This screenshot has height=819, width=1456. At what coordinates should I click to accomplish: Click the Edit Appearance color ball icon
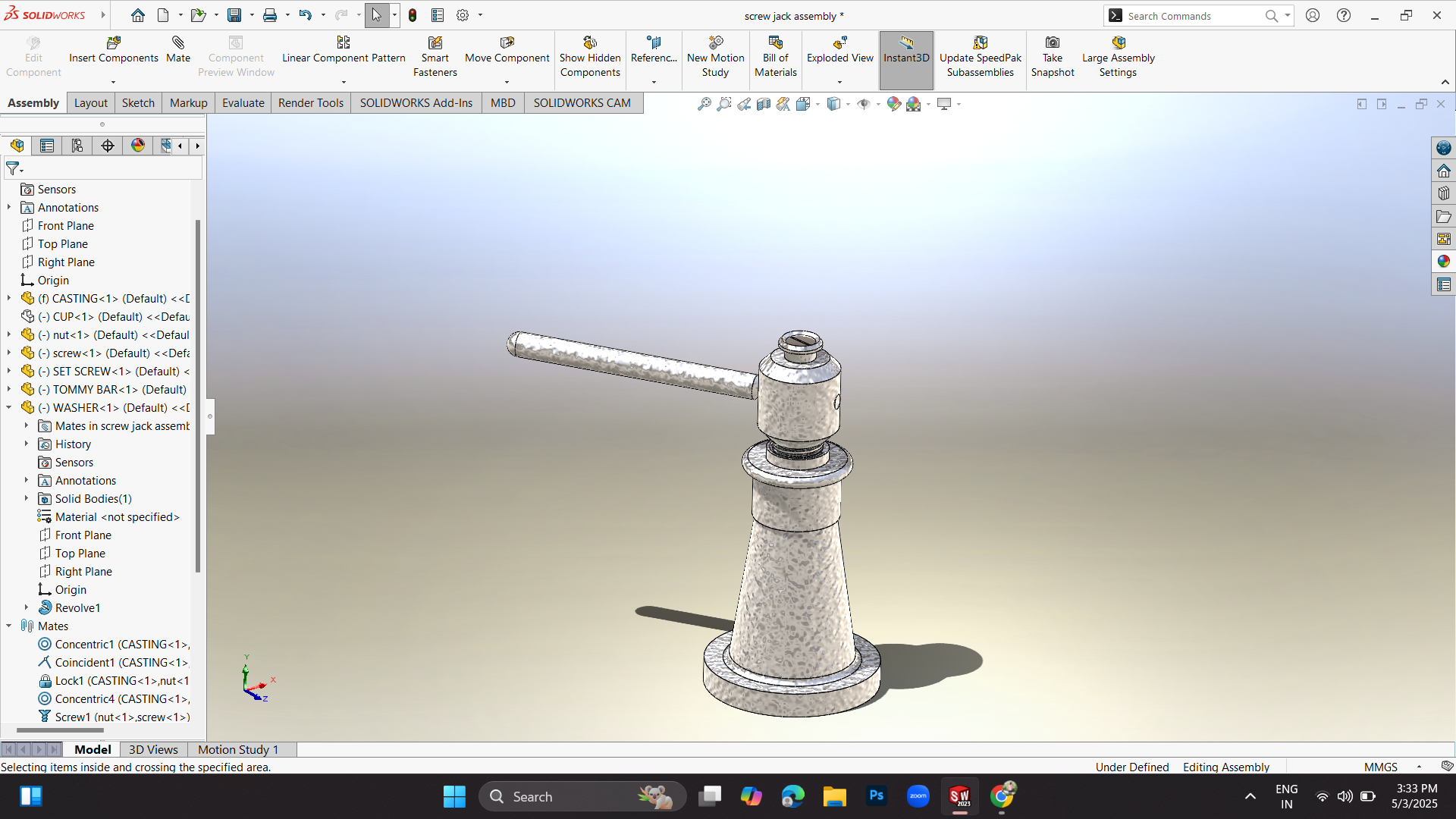[x=894, y=104]
